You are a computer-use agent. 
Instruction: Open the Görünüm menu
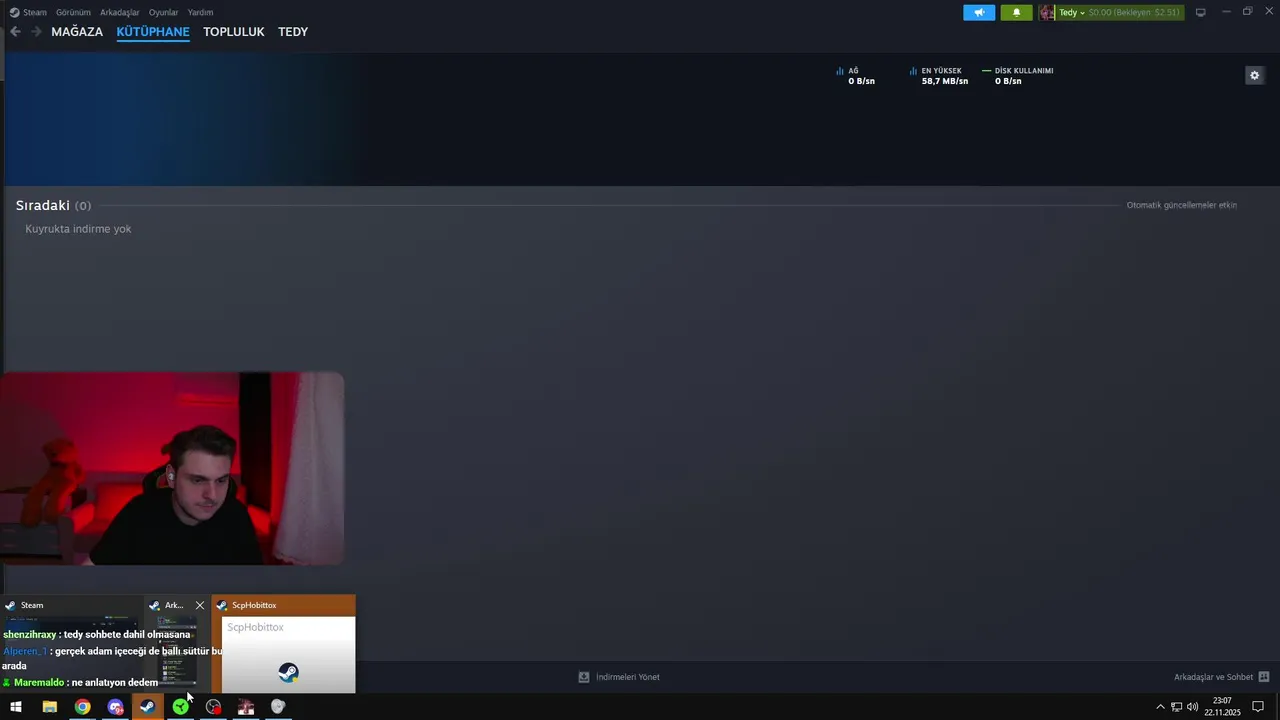73,12
